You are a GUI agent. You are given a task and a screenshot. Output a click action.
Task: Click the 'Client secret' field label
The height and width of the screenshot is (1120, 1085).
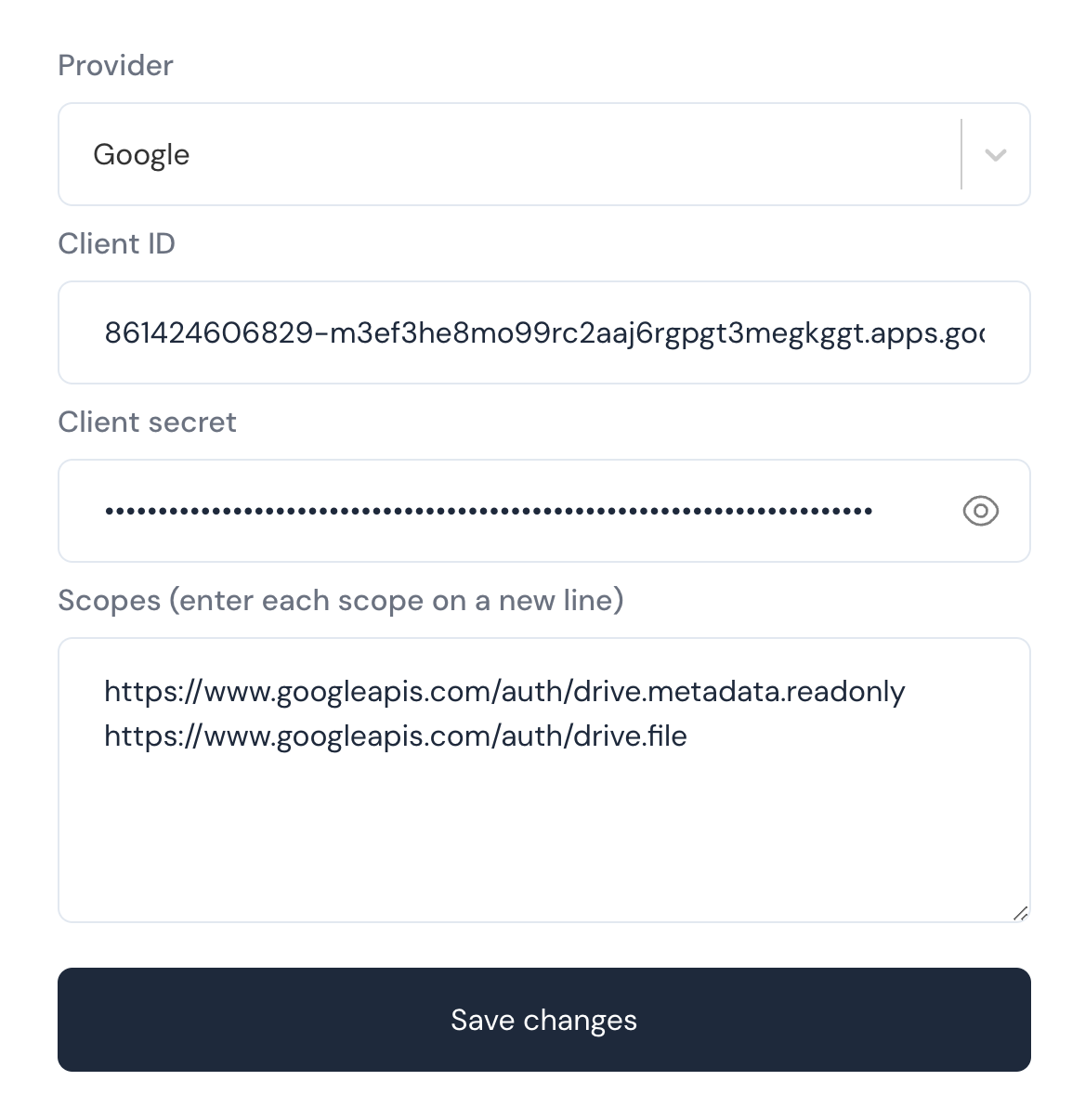click(147, 423)
